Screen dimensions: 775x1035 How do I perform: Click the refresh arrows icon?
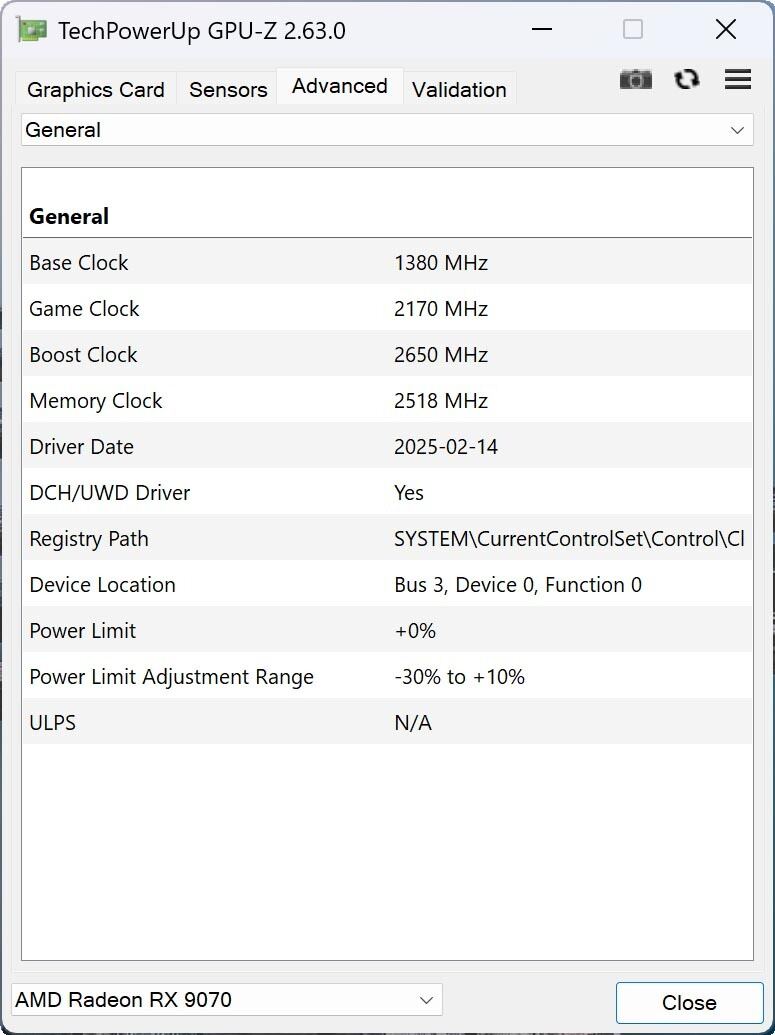click(687, 79)
